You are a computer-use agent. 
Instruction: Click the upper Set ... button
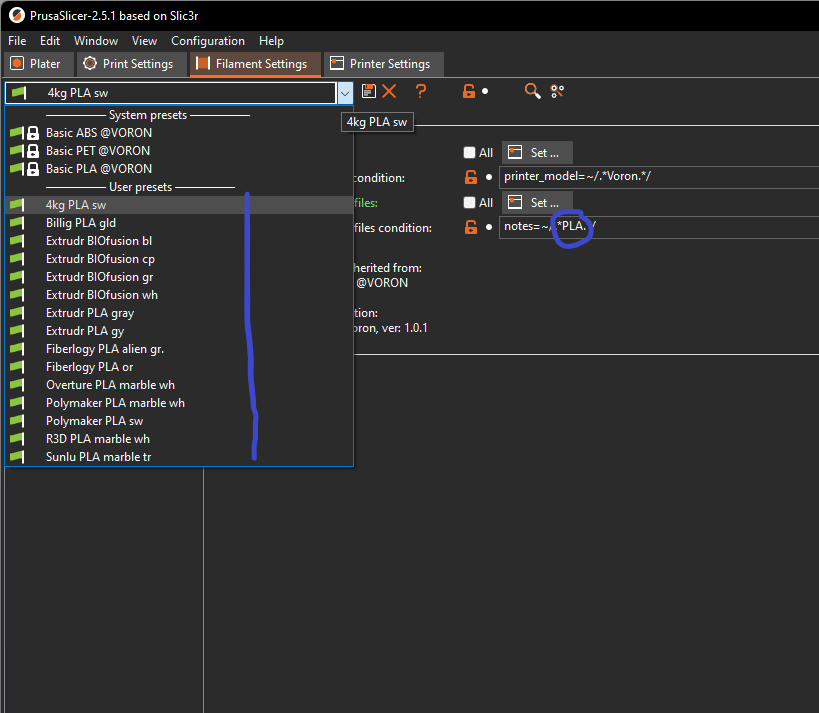[537, 152]
